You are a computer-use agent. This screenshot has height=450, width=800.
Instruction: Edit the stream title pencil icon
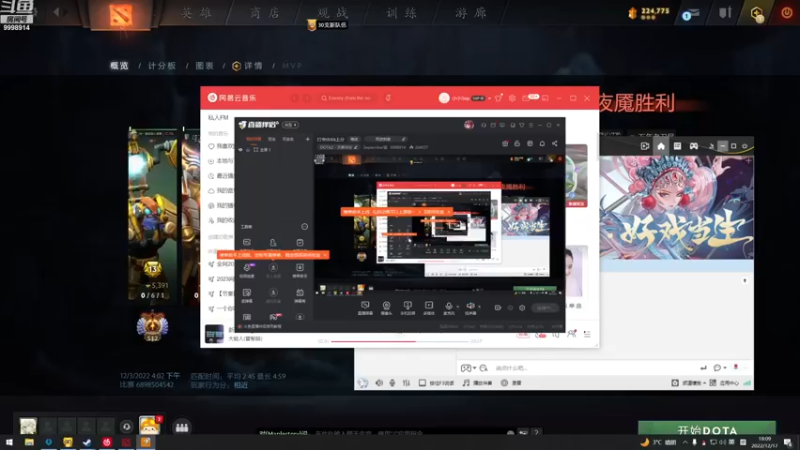point(403,139)
